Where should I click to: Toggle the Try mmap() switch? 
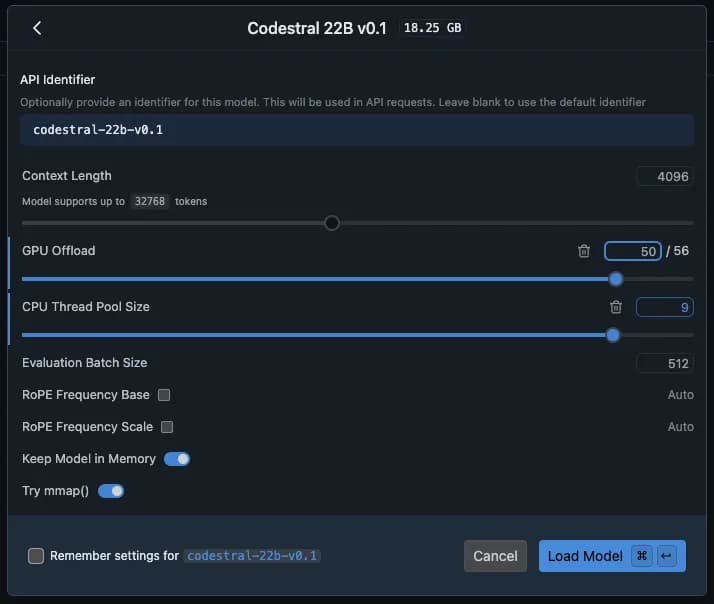pyautogui.click(x=111, y=491)
